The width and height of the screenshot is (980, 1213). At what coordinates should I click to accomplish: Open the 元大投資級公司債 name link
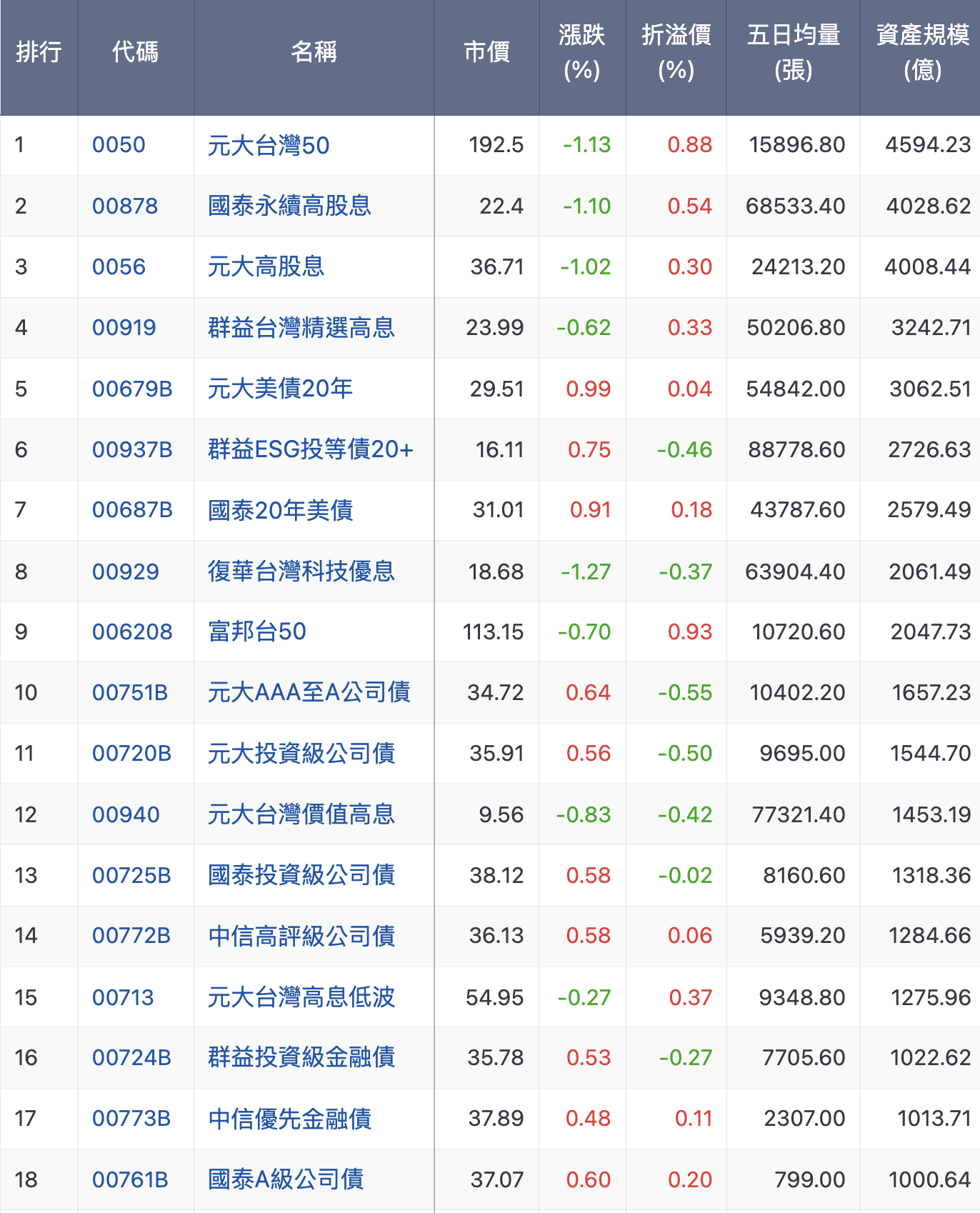pyautogui.click(x=301, y=753)
